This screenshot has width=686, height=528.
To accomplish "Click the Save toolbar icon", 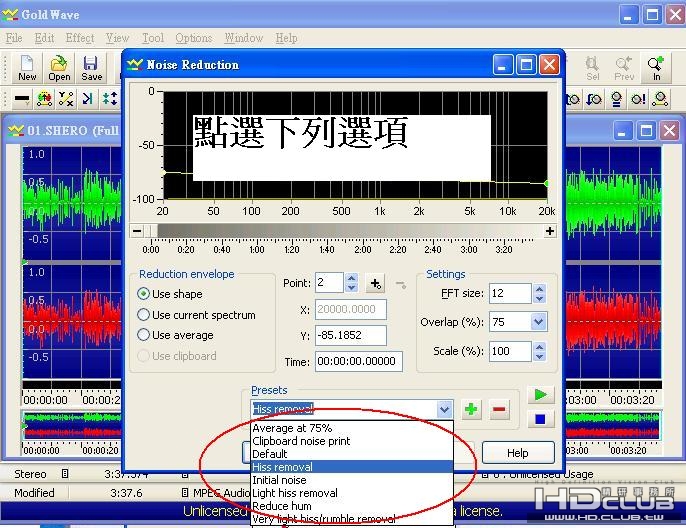I will click(91, 68).
